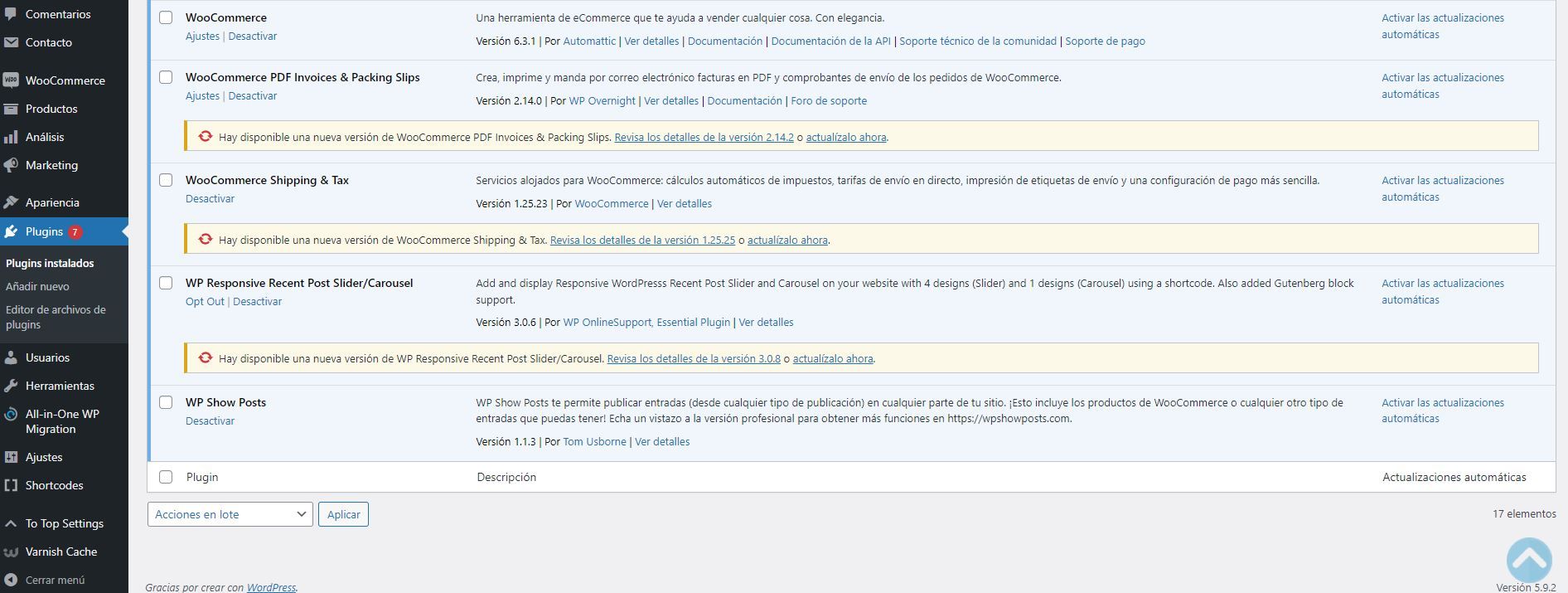Viewport: 1568px width, 593px height.
Task: Click Opt Out under WP Responsive Slider
Action: (x=205, y=301)
